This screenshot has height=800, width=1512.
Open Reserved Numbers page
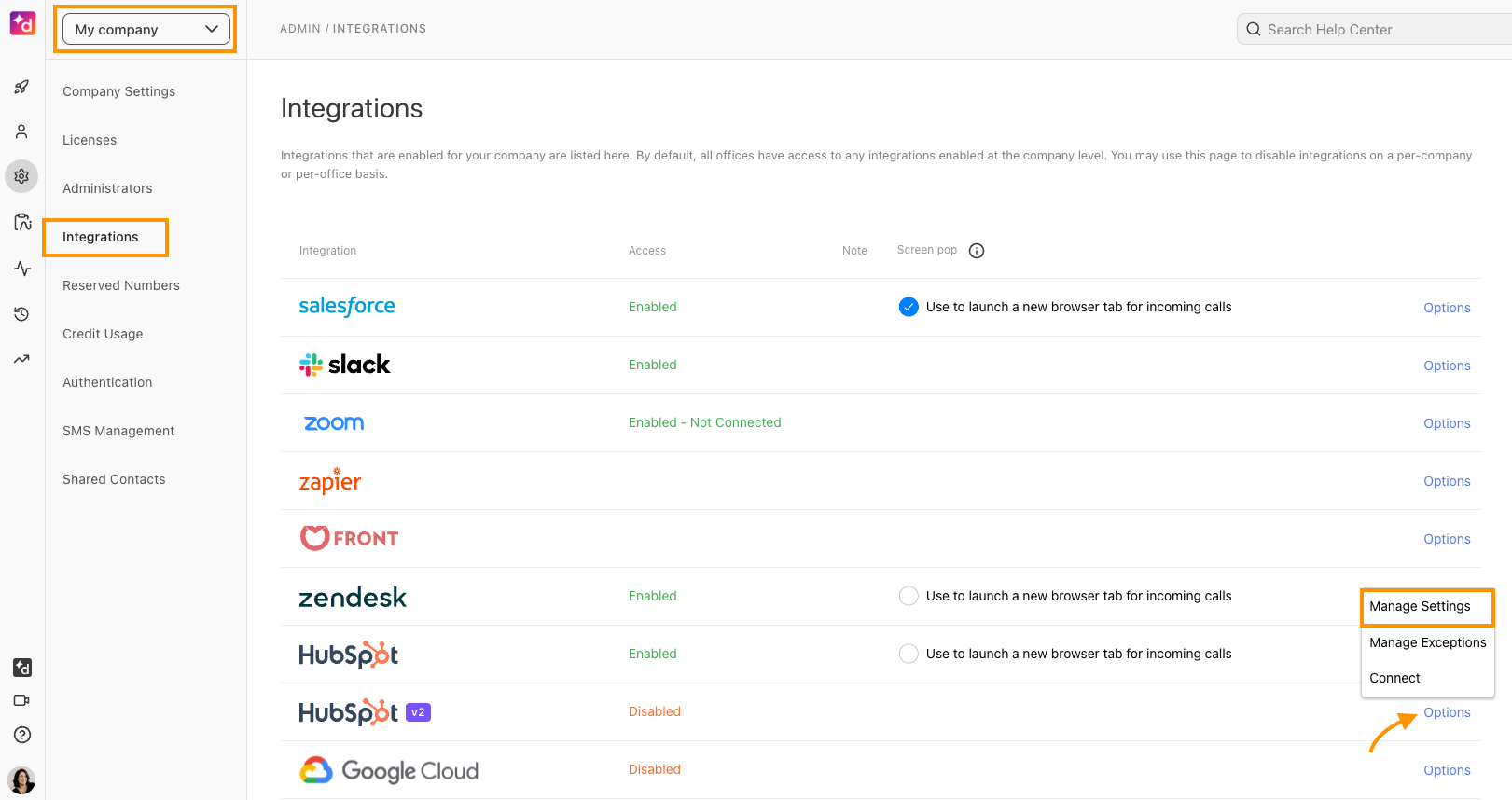(121, 285)
